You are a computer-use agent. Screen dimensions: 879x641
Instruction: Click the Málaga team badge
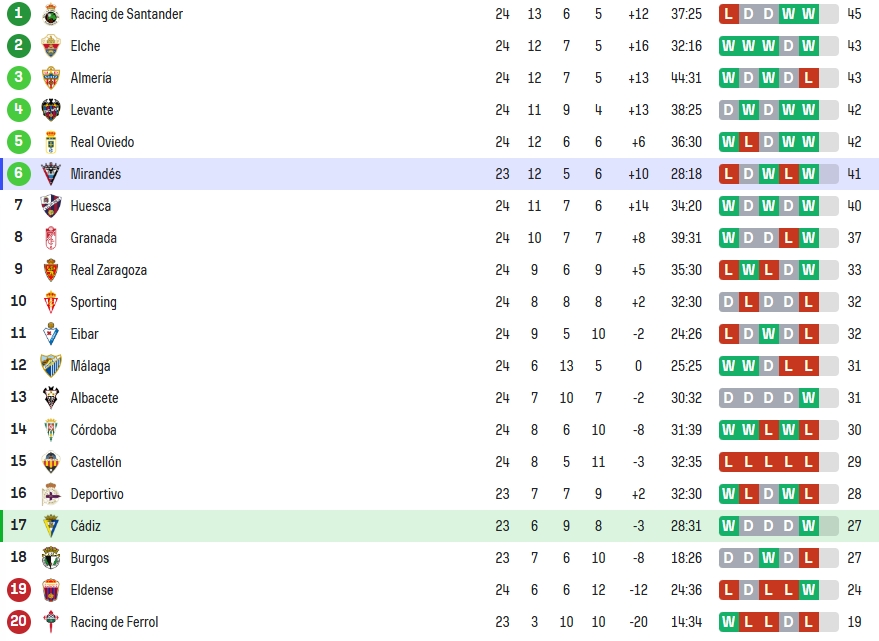click(x=51, y=366)
